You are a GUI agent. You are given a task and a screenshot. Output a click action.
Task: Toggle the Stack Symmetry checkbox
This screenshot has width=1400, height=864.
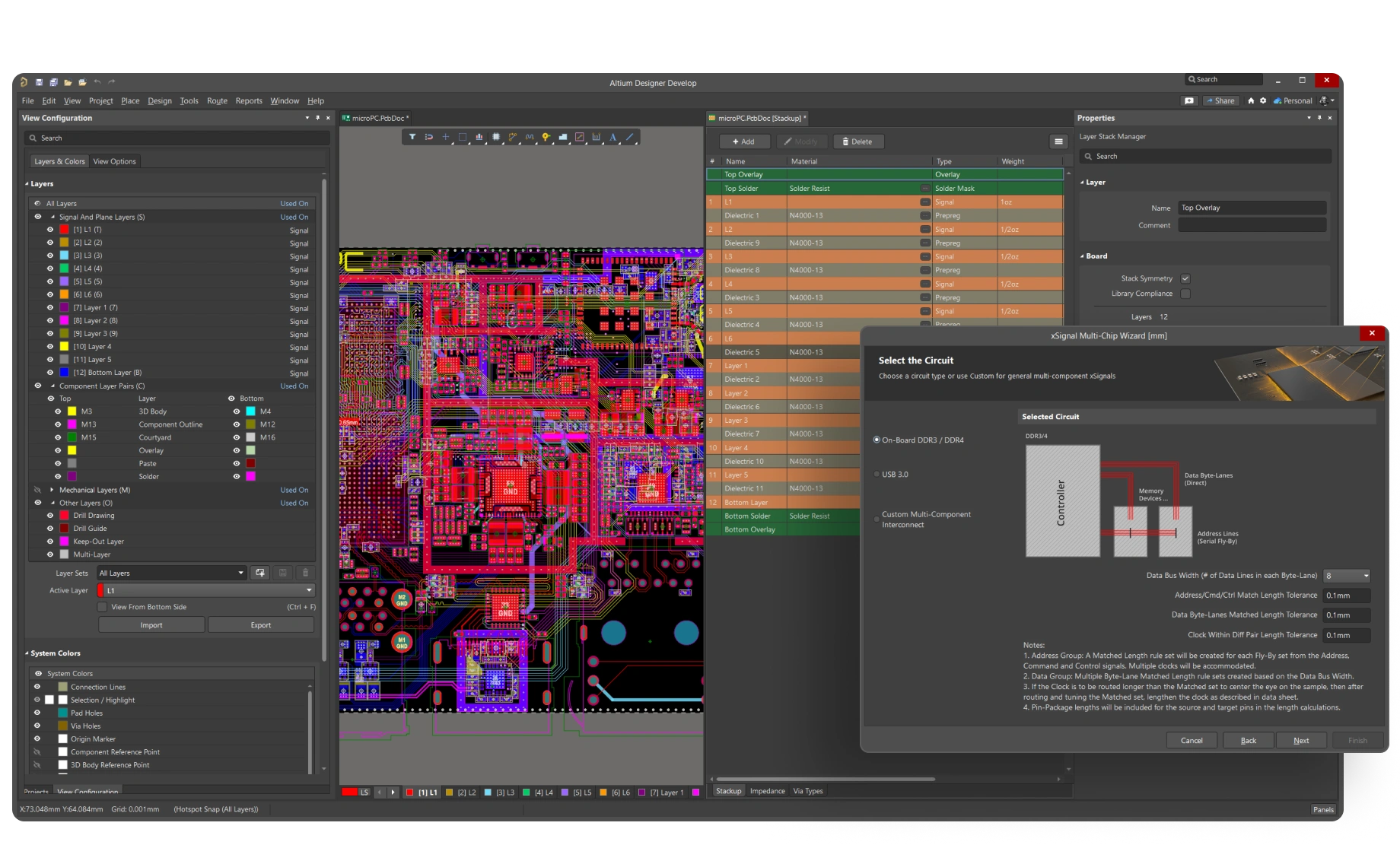(1185, 278)
